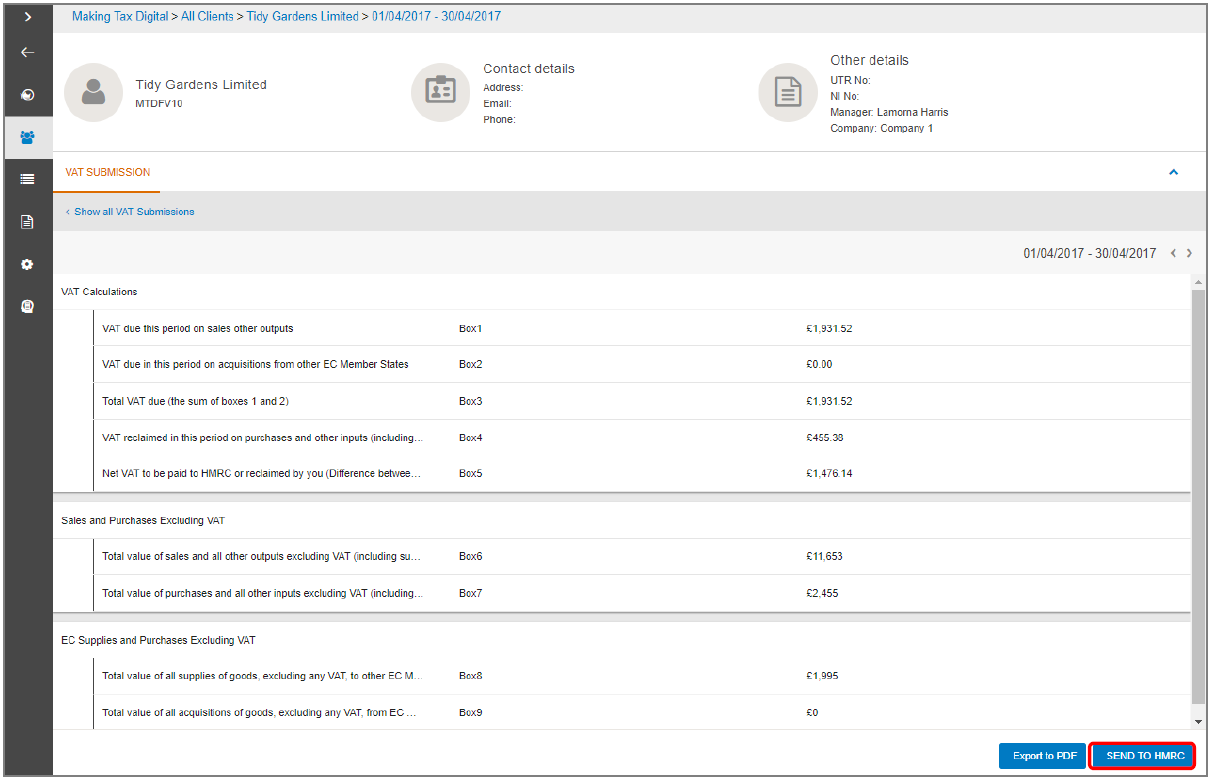The image size is (1213, 779).
Task: Click the client code MTDFV10
Action: 159,103
